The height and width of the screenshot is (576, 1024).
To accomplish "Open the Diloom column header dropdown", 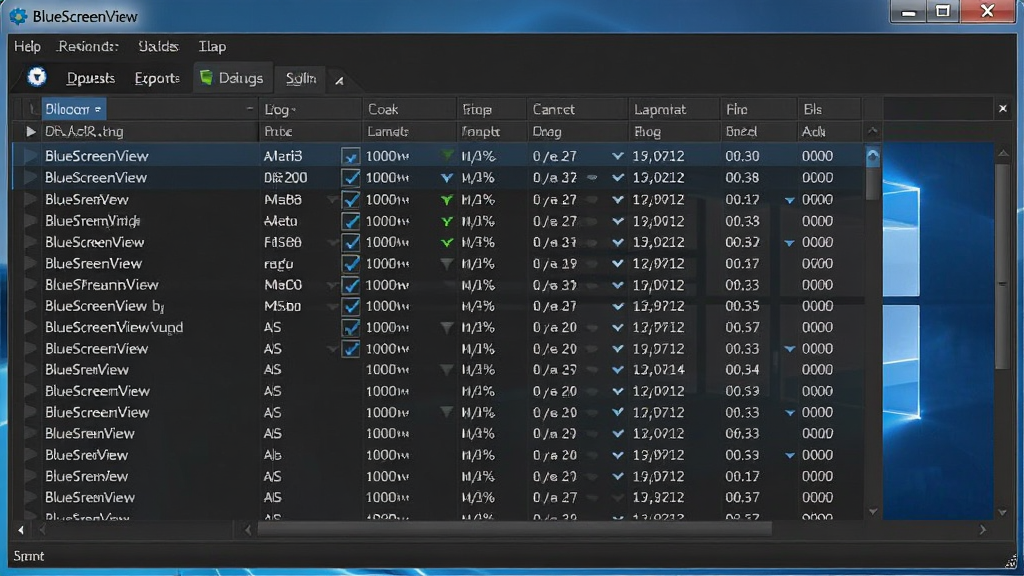I will 98,109.
